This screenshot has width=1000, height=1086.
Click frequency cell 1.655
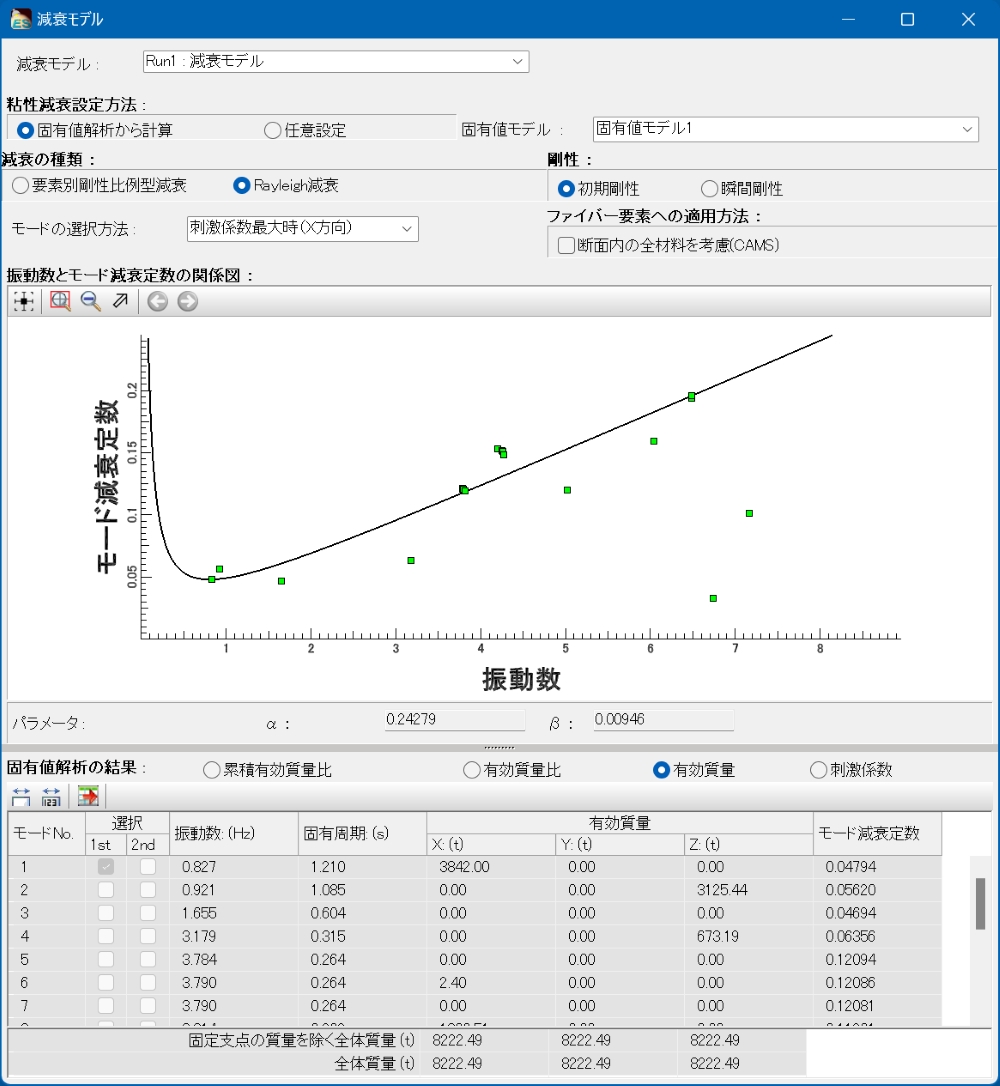point(233,913)
